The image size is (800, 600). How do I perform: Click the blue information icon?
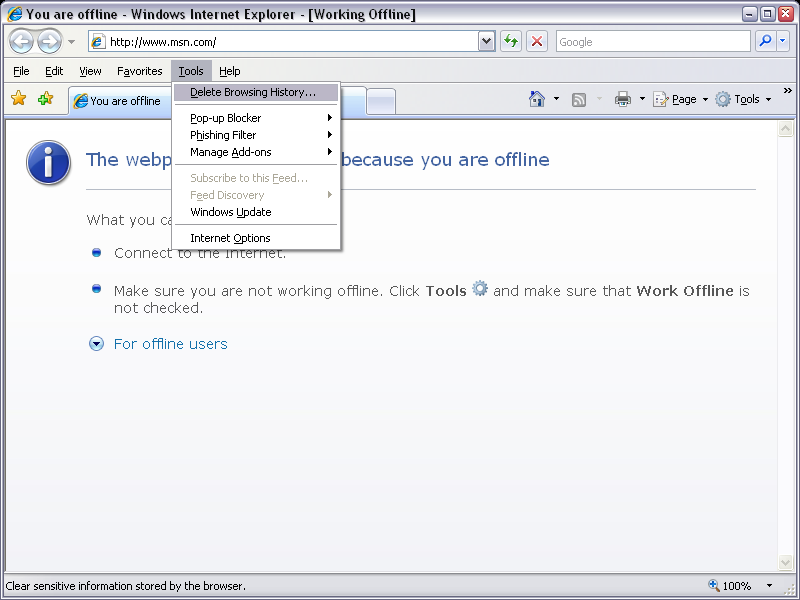click(48, 162)
